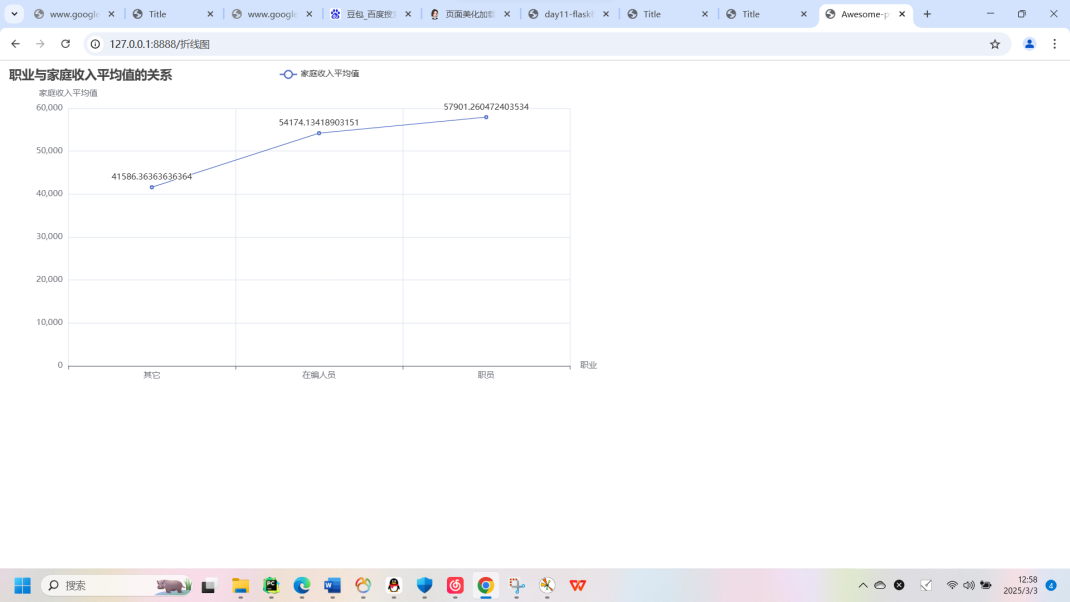
Task: Click the battery status icon in tray
Action: (x=986, y=586)
